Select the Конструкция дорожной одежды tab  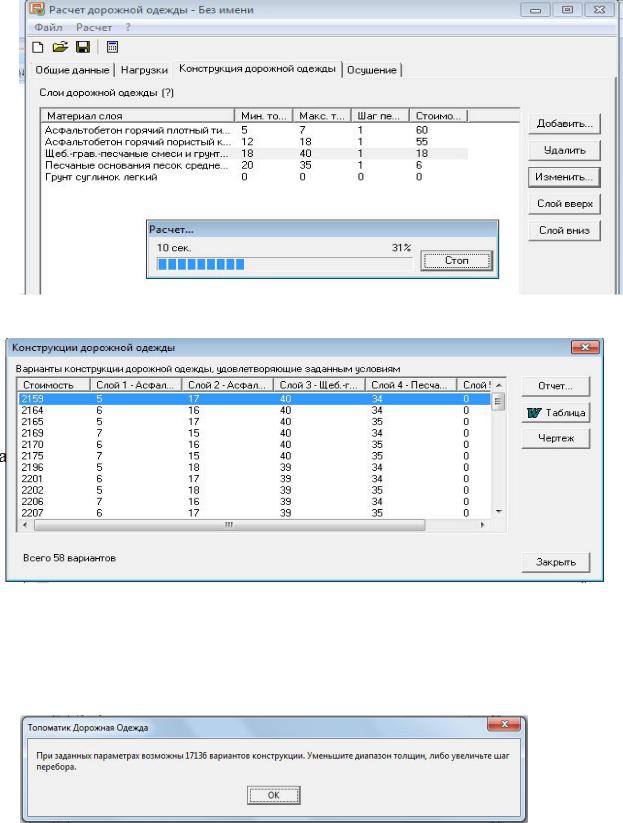tap(257, 69)
